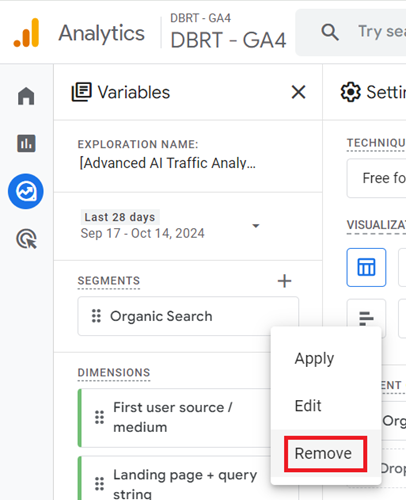Screen dimensions: 406x500
Task: Click the Last 28 days label
Action: (120, 217)
